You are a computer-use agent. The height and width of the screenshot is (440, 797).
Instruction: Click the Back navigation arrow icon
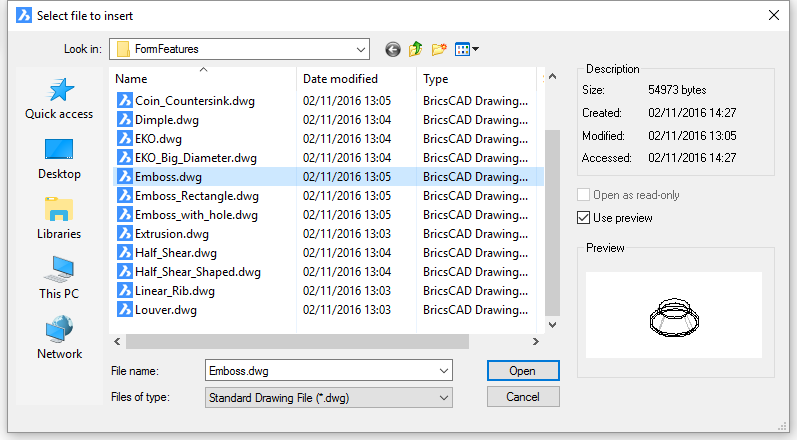392,49
